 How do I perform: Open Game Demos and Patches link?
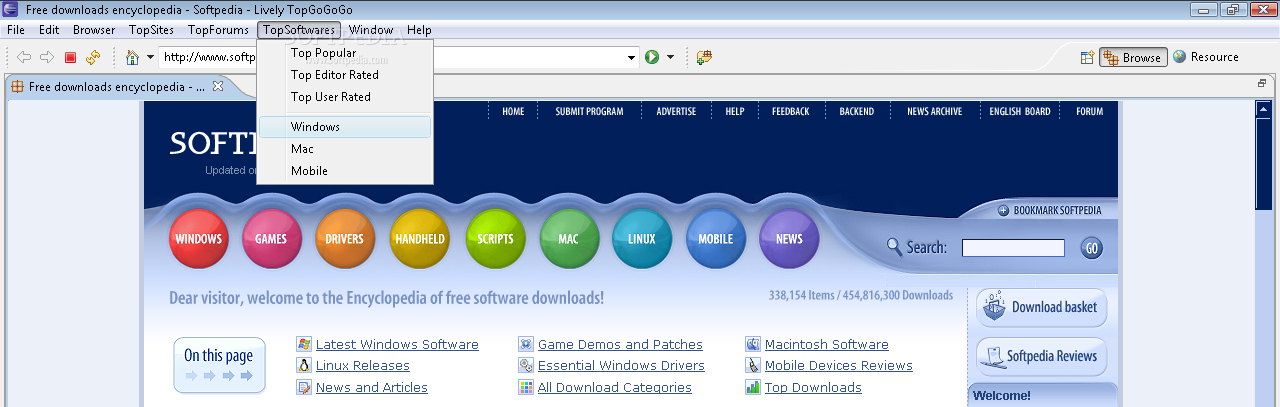[x=620, y=344]
